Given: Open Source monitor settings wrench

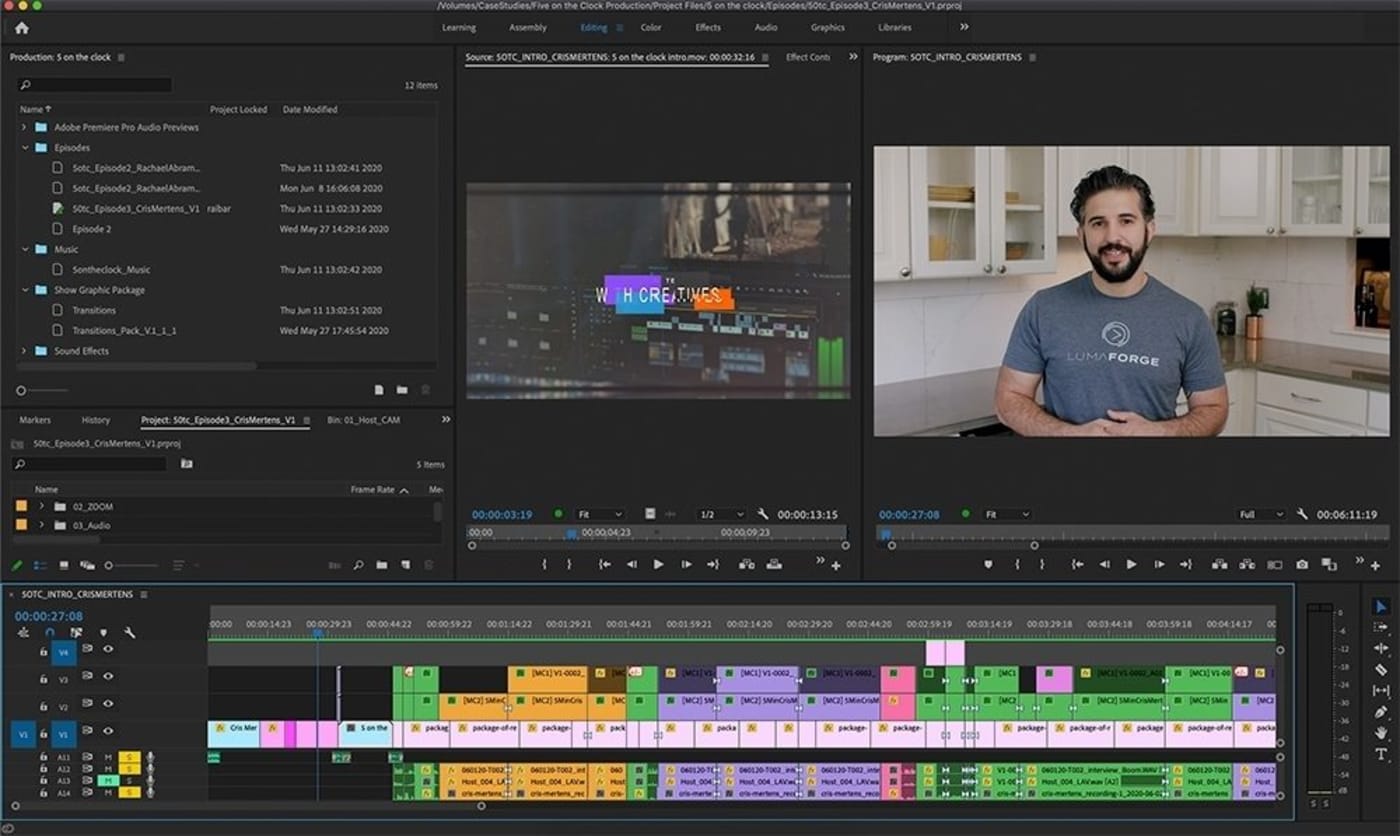Looking at the screenshot, I should [x=764, y=514].
